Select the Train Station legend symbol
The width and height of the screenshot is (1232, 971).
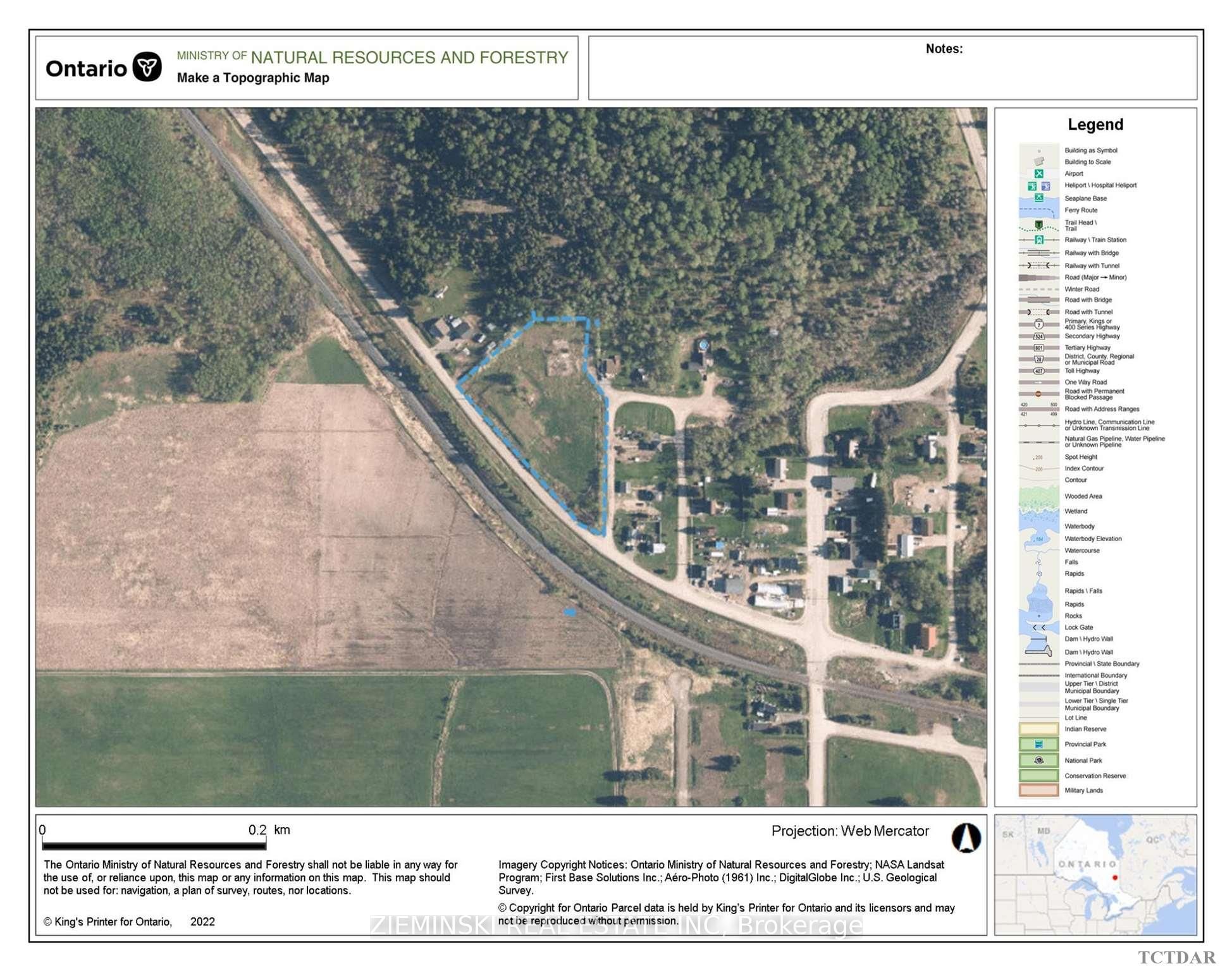click(x=1038, y=240)
